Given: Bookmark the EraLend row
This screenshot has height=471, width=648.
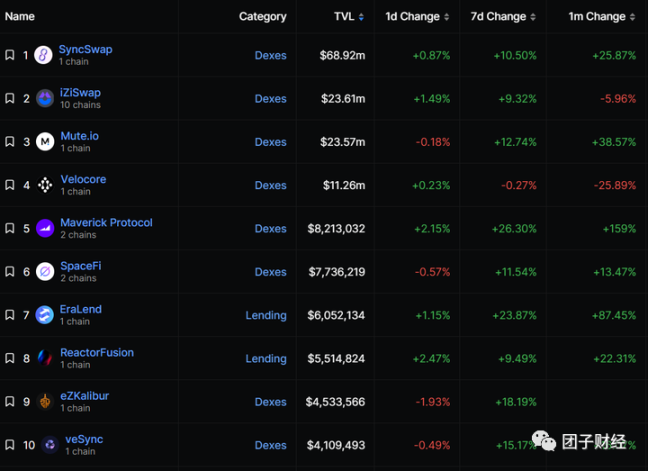Looking at the screenshot, I should point(10,315).
